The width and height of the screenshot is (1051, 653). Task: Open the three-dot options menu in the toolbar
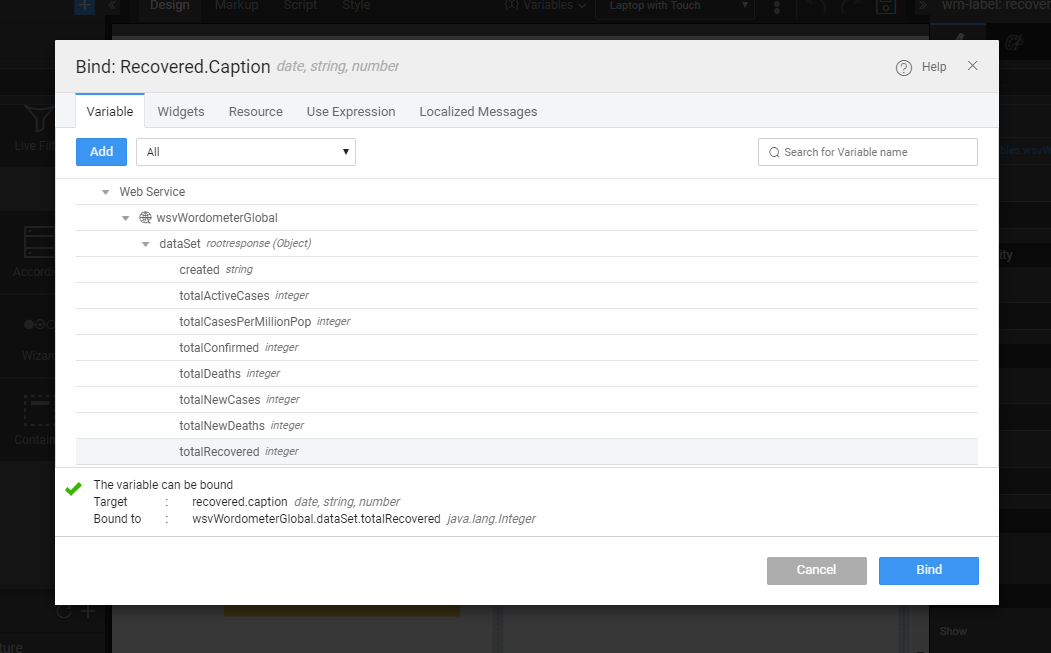coord(777,8)
